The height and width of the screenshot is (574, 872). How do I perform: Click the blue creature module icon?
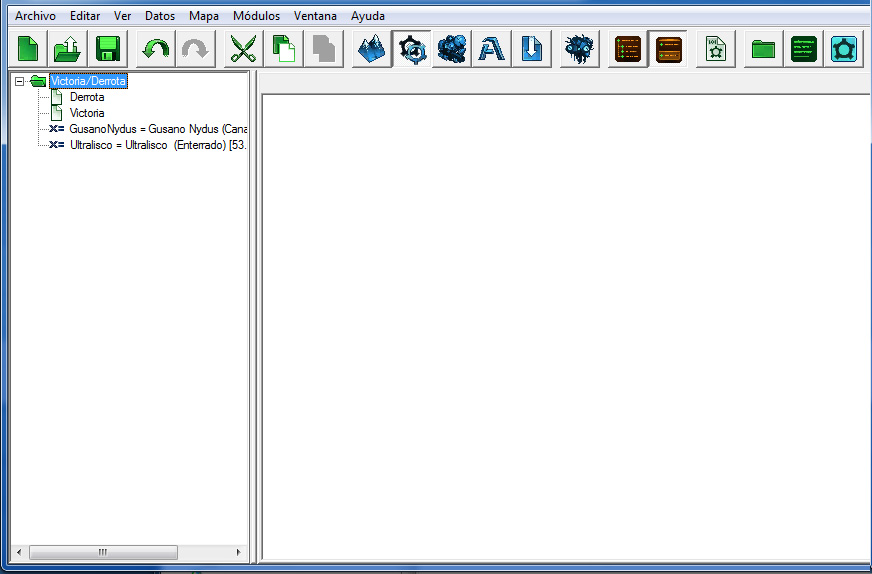click(x=579, y=49)
